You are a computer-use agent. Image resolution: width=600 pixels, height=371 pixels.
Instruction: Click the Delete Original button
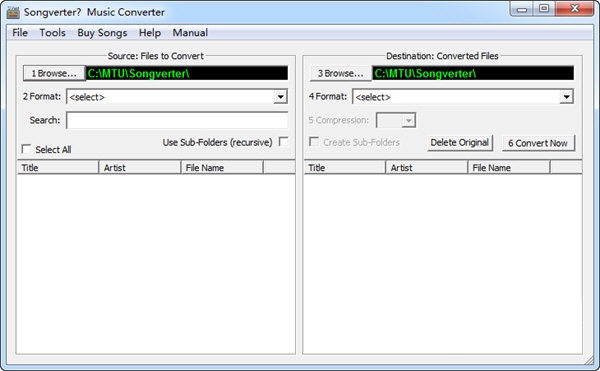pos(460,143)
